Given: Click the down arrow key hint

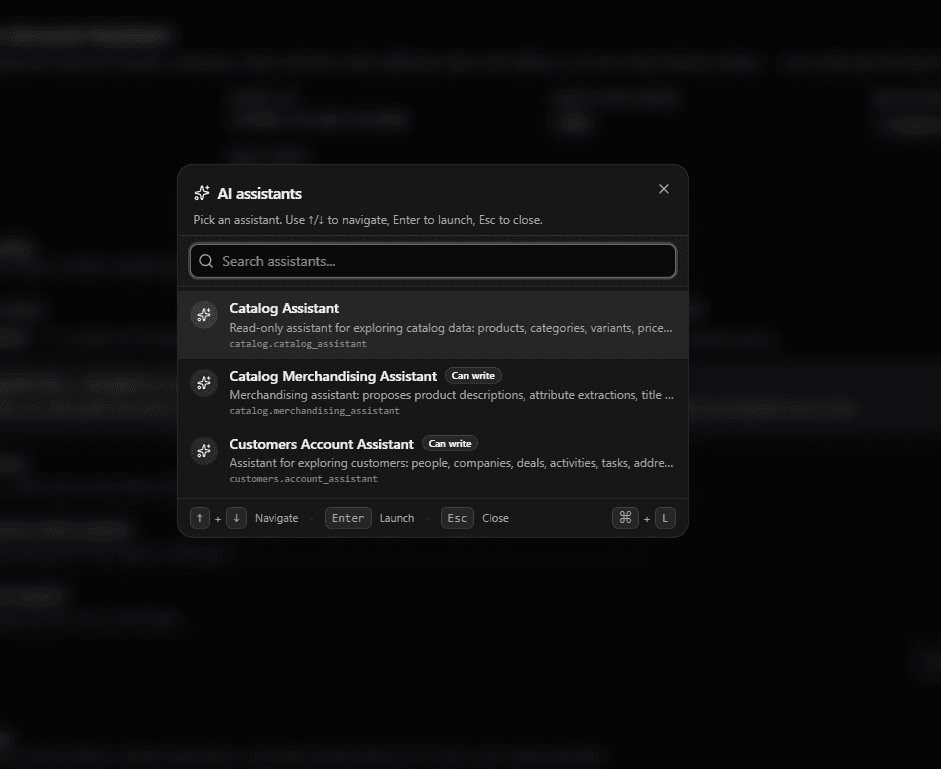Looking at the screenshot, I should (x=236, y=518).
